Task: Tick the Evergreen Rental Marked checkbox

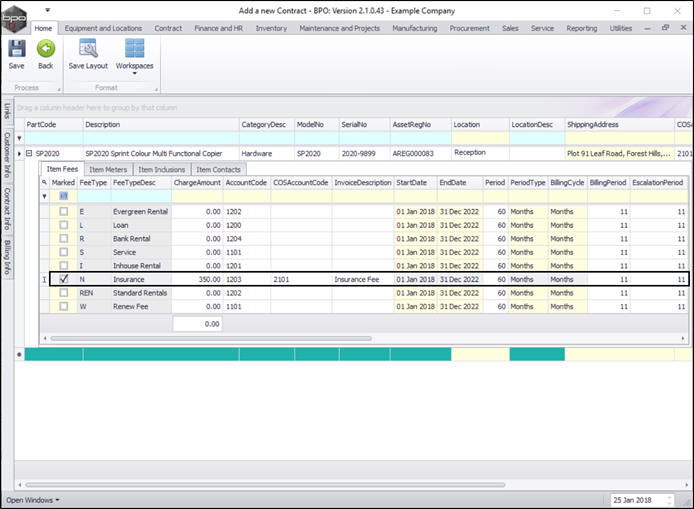Action: click(64, 212)
